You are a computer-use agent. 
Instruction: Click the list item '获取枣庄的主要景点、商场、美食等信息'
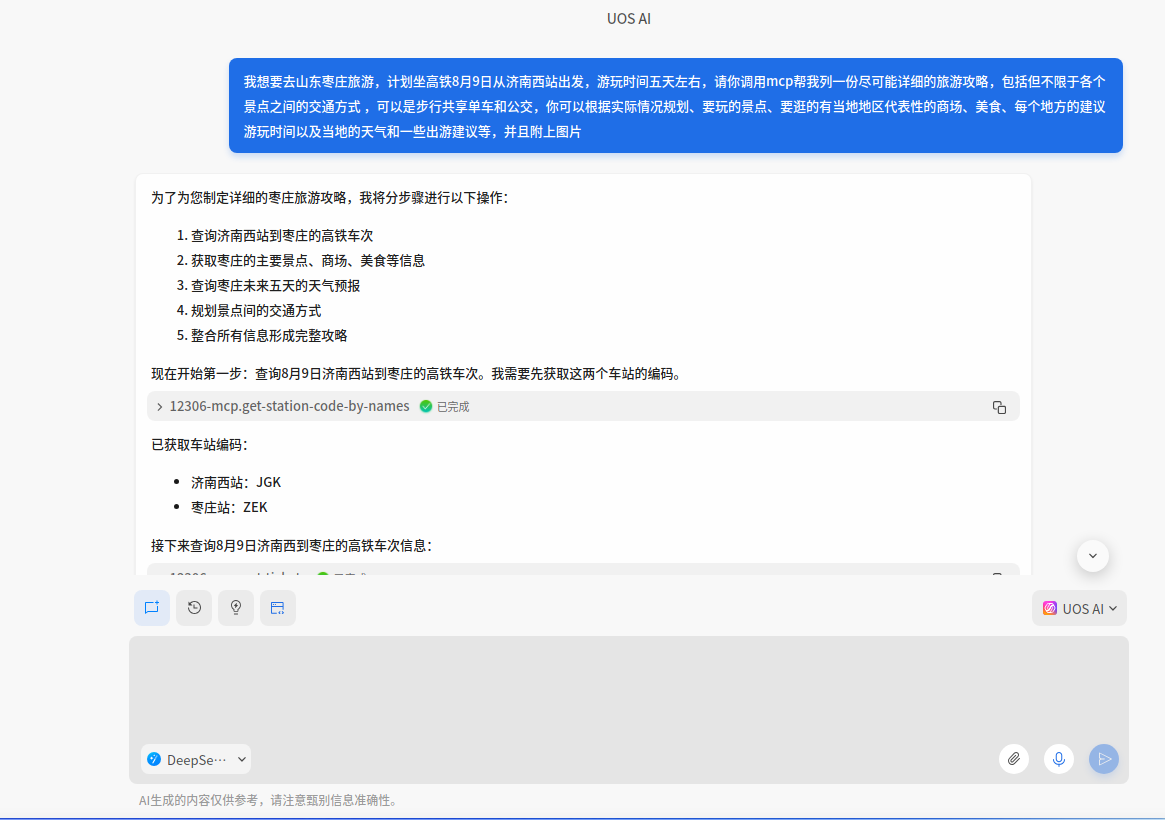pos(308,261)
